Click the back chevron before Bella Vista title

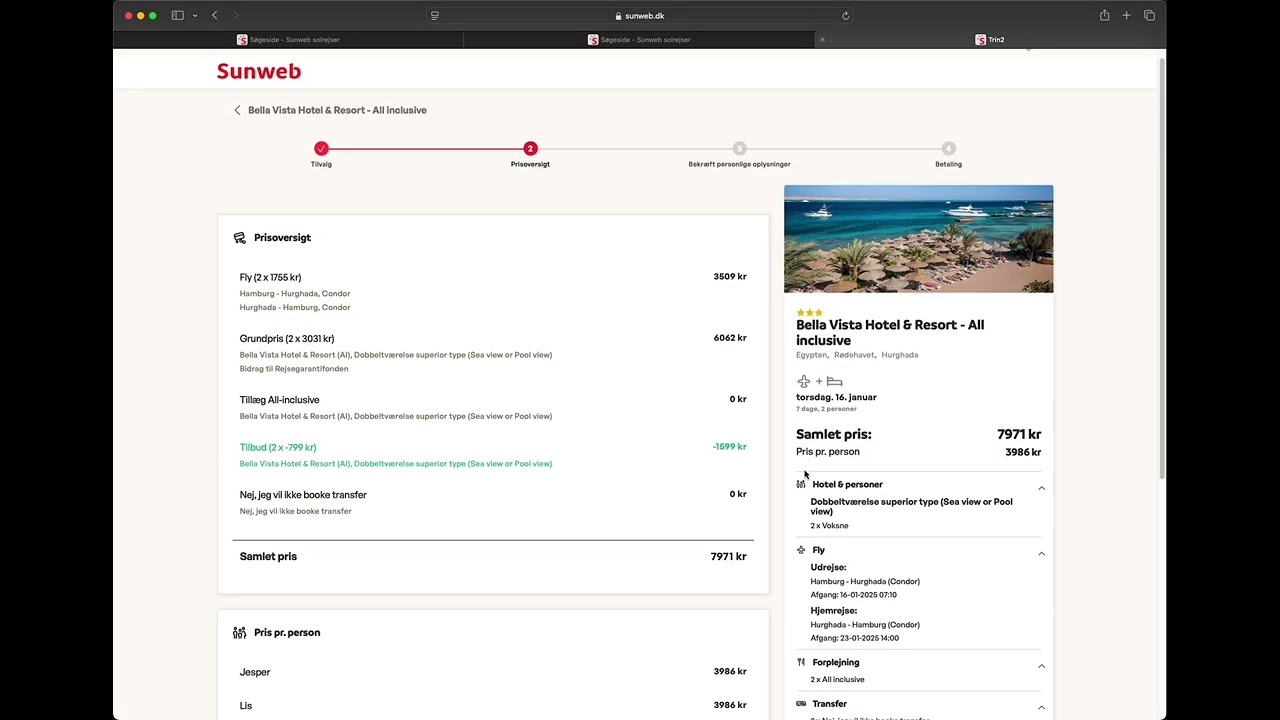coord(237,110)
